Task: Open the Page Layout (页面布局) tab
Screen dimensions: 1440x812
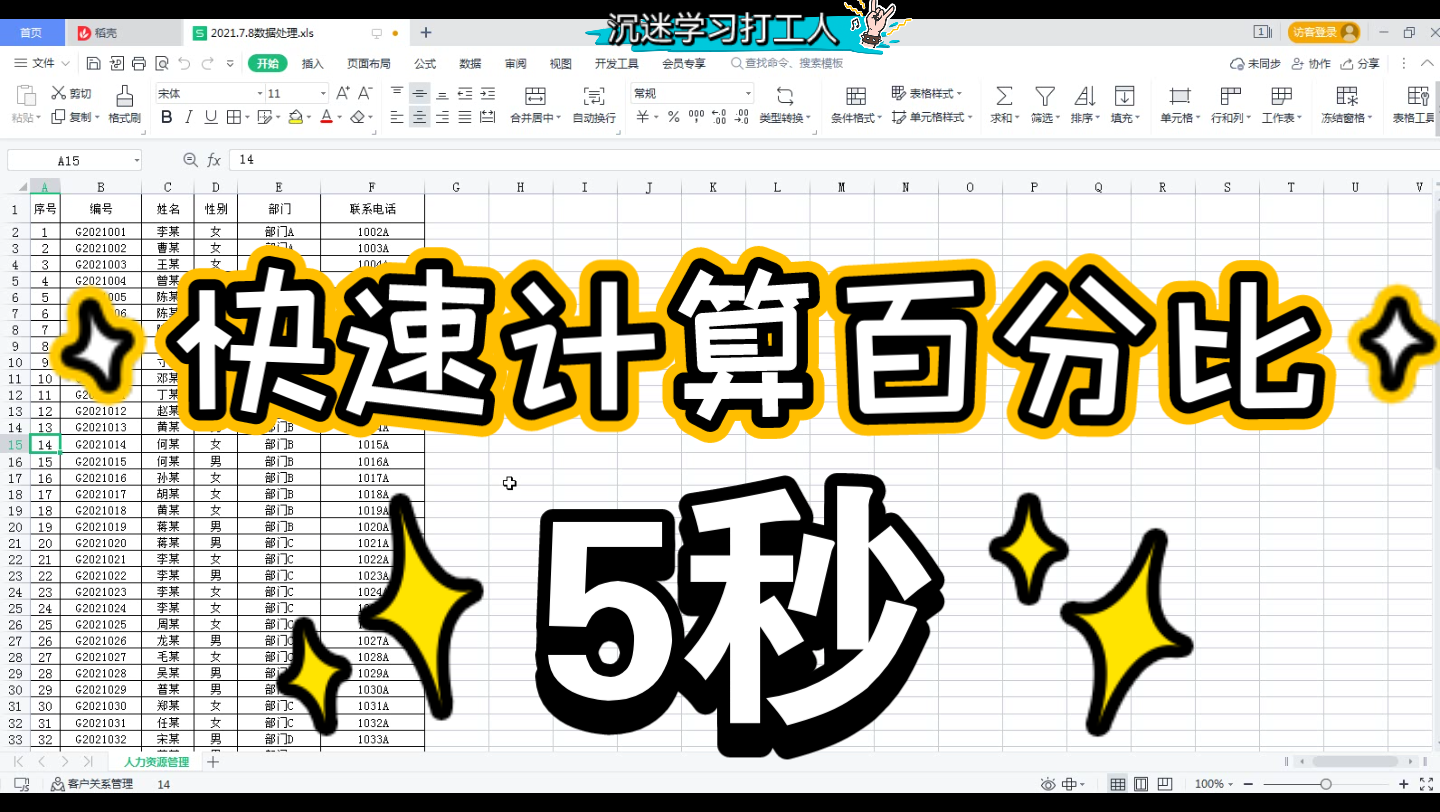Action: click(369, 63)
